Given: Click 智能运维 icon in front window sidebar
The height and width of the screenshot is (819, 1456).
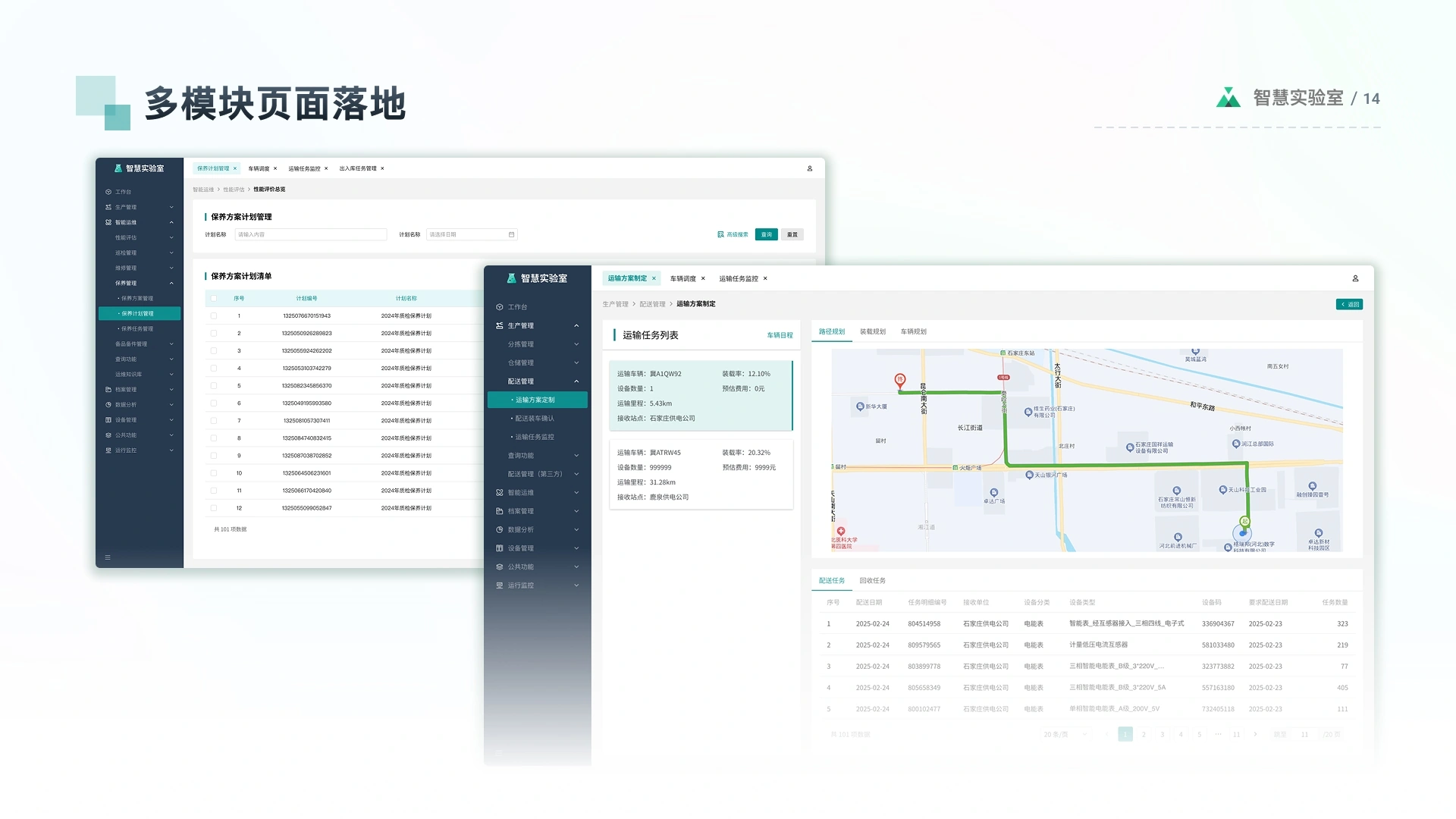Looking at the screenshot, I should coord(500,493).
